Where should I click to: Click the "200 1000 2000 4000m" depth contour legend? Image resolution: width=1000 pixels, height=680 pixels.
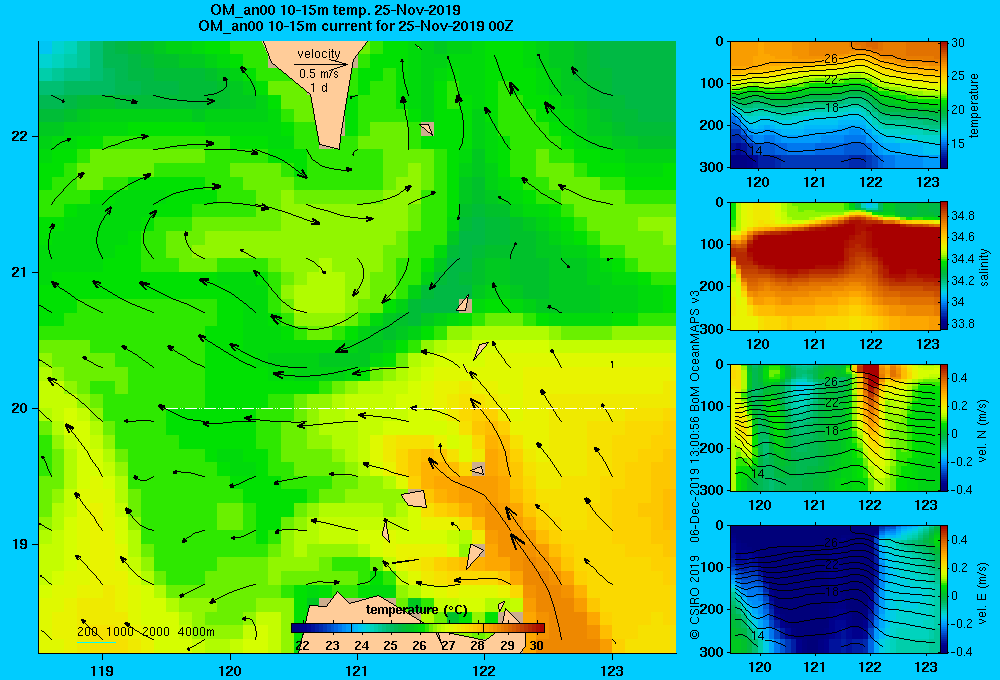146,632
